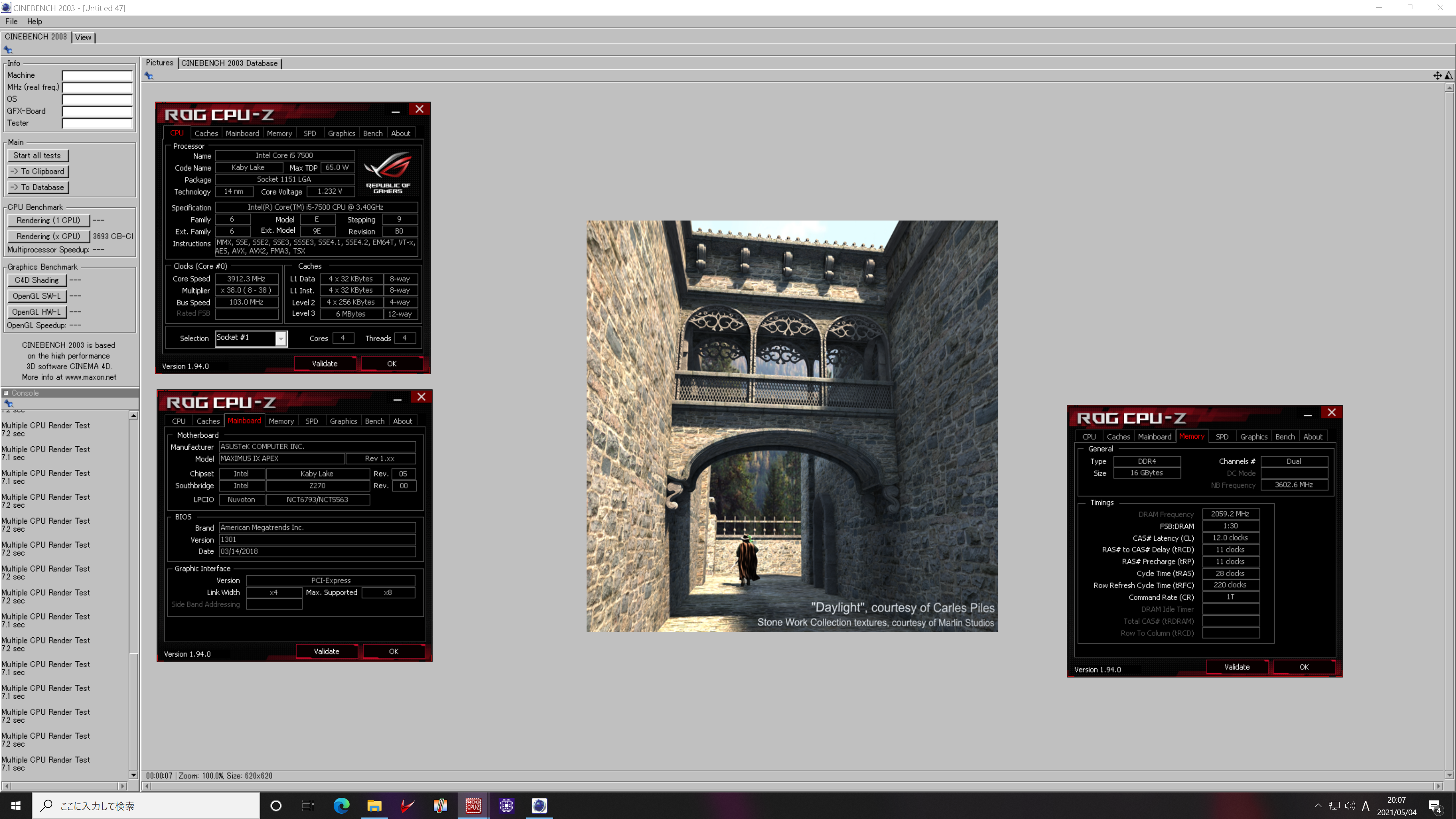Open File Explorer from taskbar
Screen dimensions: 1456x819
click(x=374, y=805)
